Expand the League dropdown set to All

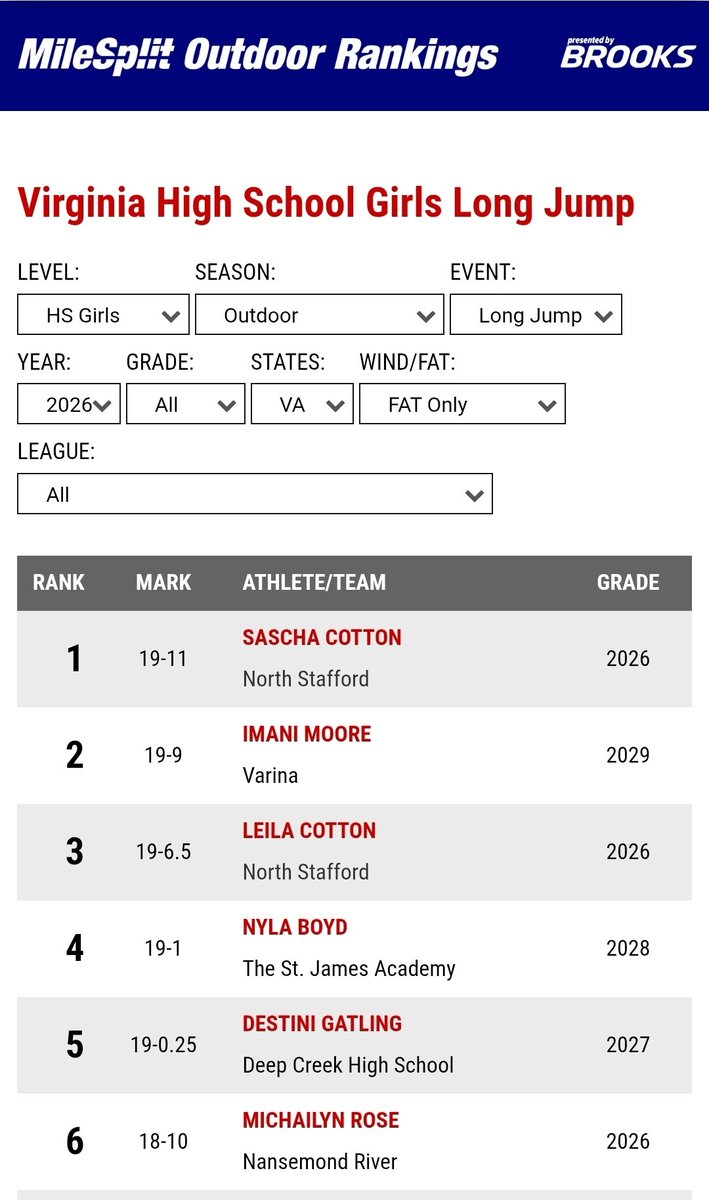tap(255, 494)
